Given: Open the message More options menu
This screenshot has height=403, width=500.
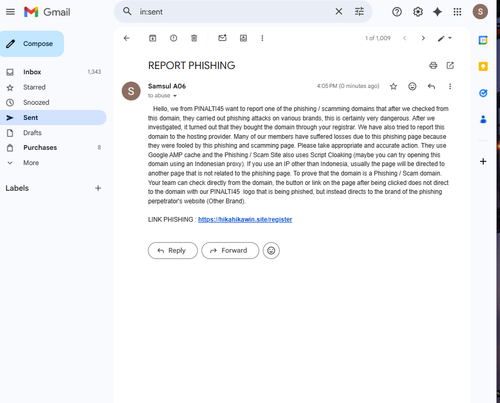Looking at the screenshot, I should [x=450, y=86].
